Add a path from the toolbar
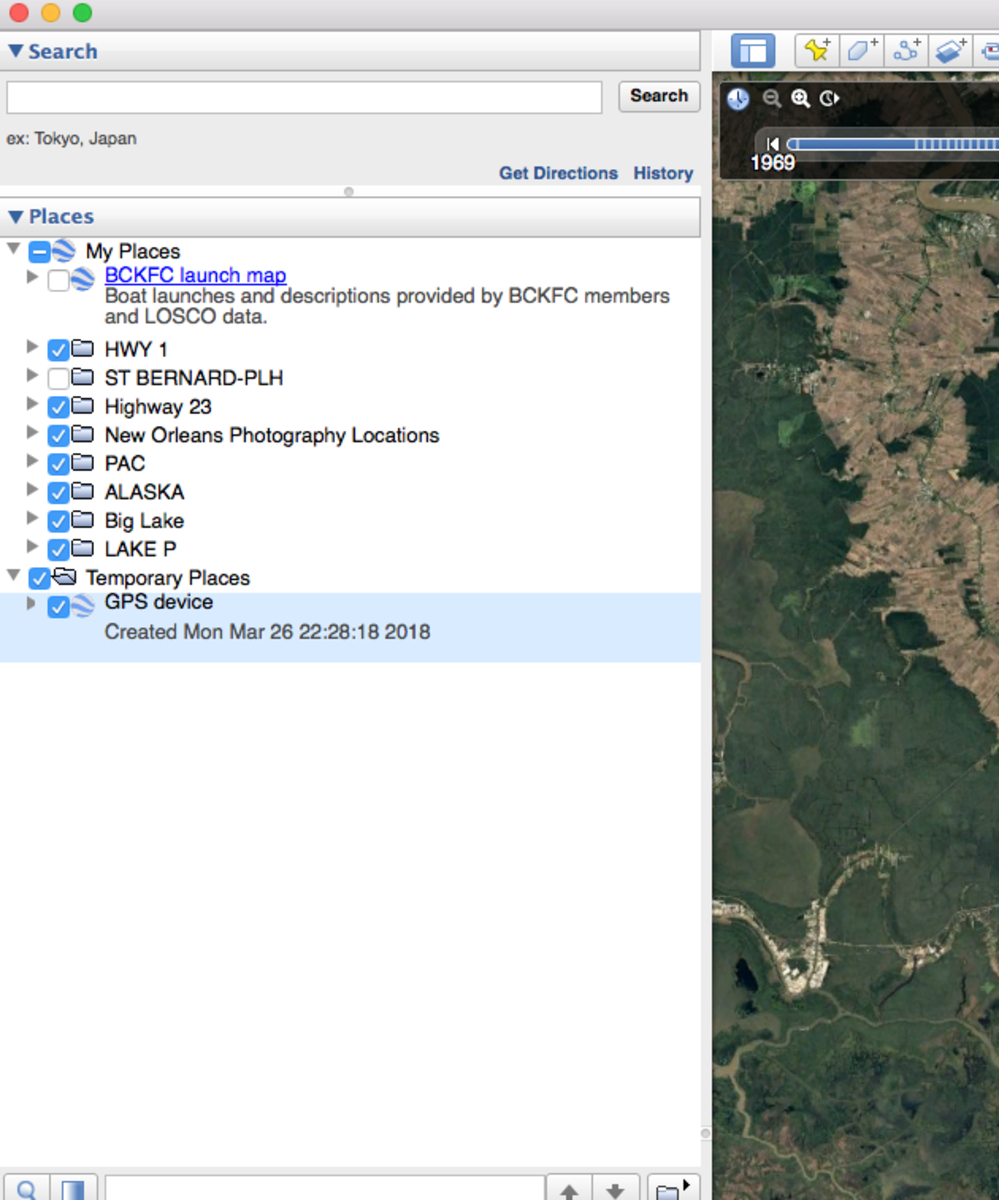 (906, 51)
